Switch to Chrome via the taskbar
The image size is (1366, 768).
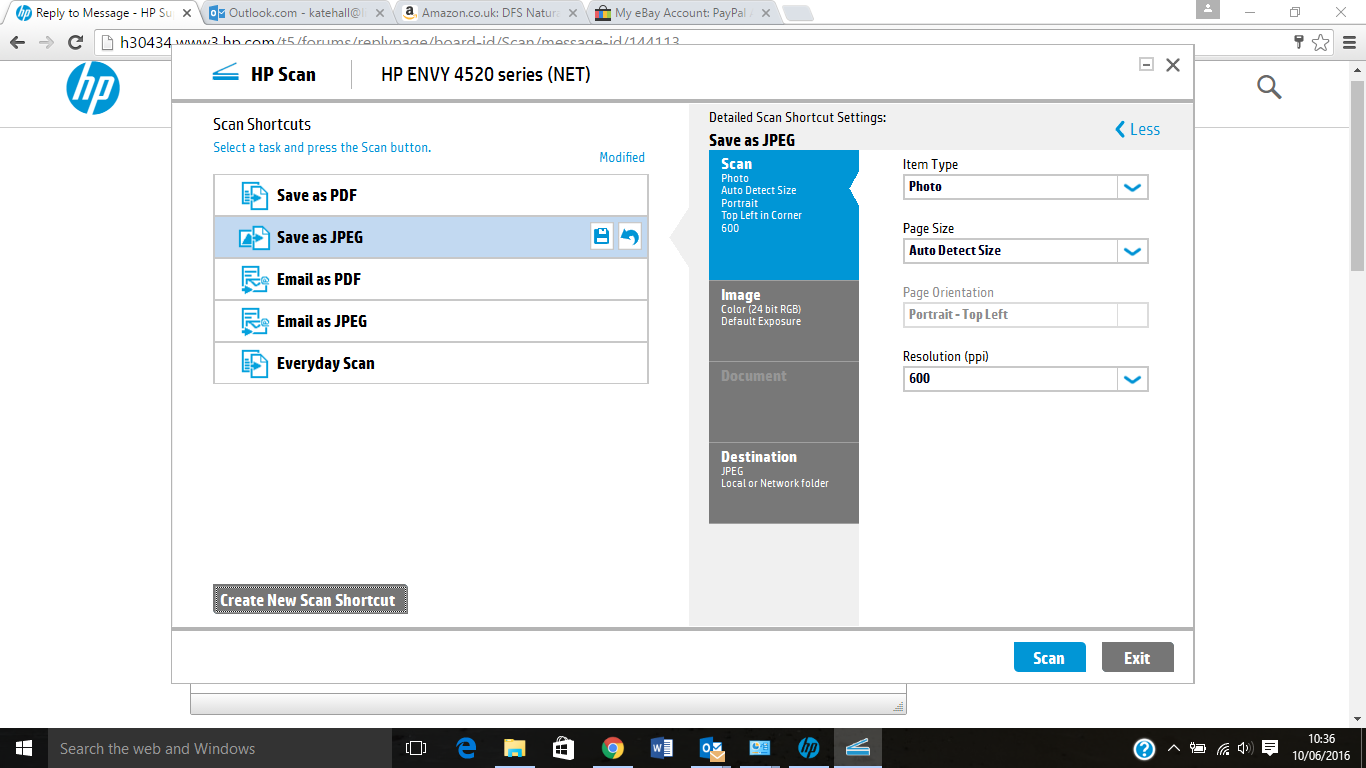coord(612,748)
